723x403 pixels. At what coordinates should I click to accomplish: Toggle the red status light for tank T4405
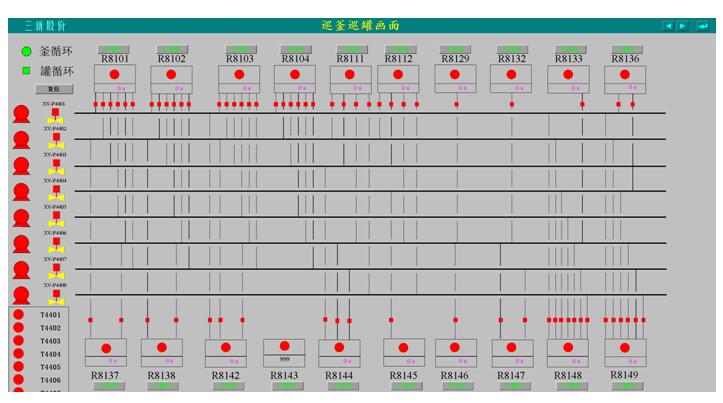(x=18, y=367)
